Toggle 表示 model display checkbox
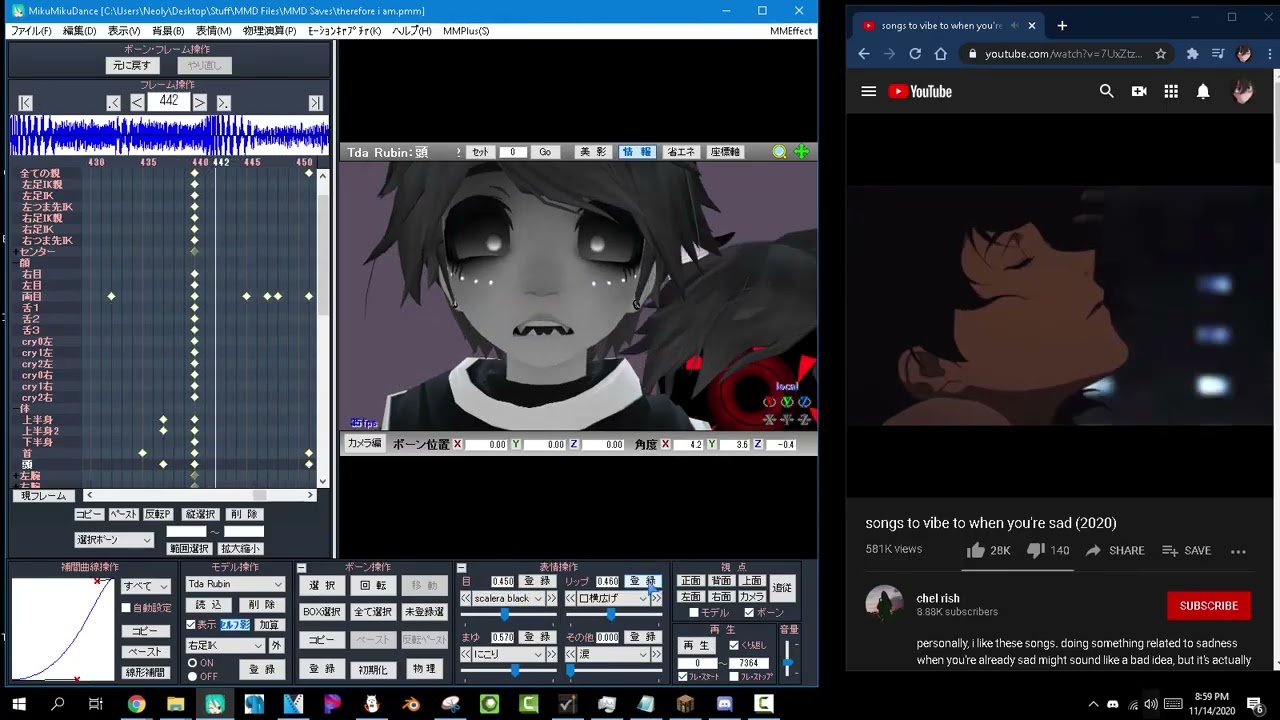The height and width of the screenshot is (720, 1280). point(191,625)
